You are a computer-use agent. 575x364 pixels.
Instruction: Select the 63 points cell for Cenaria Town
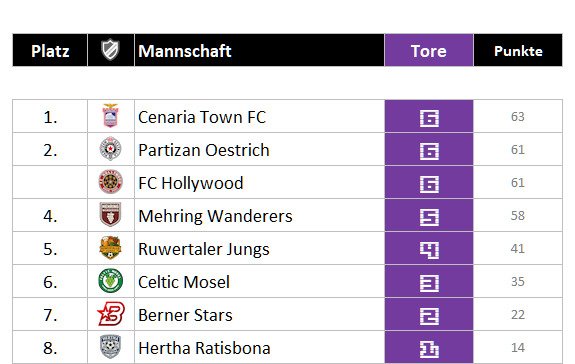(518, 116)
